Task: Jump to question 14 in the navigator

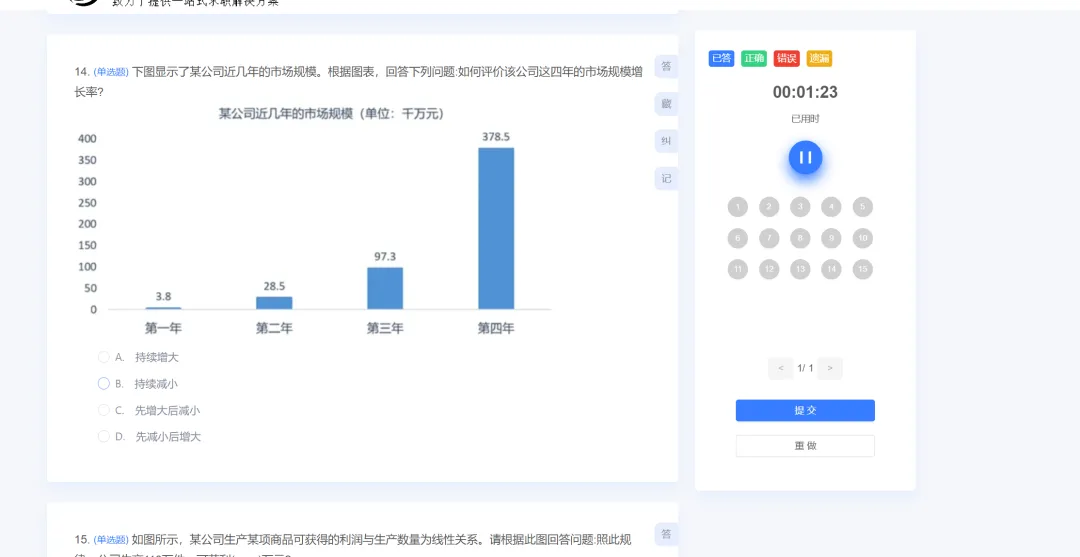Action: [831, 269]
